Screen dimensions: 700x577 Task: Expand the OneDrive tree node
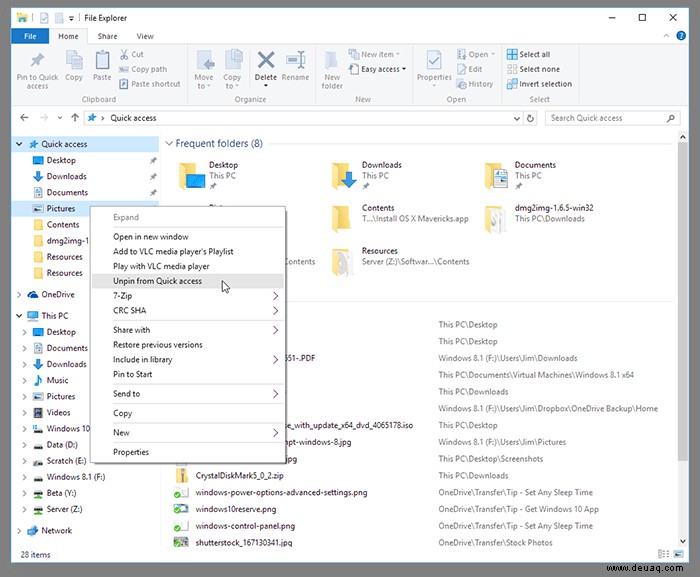pos(19,295)
